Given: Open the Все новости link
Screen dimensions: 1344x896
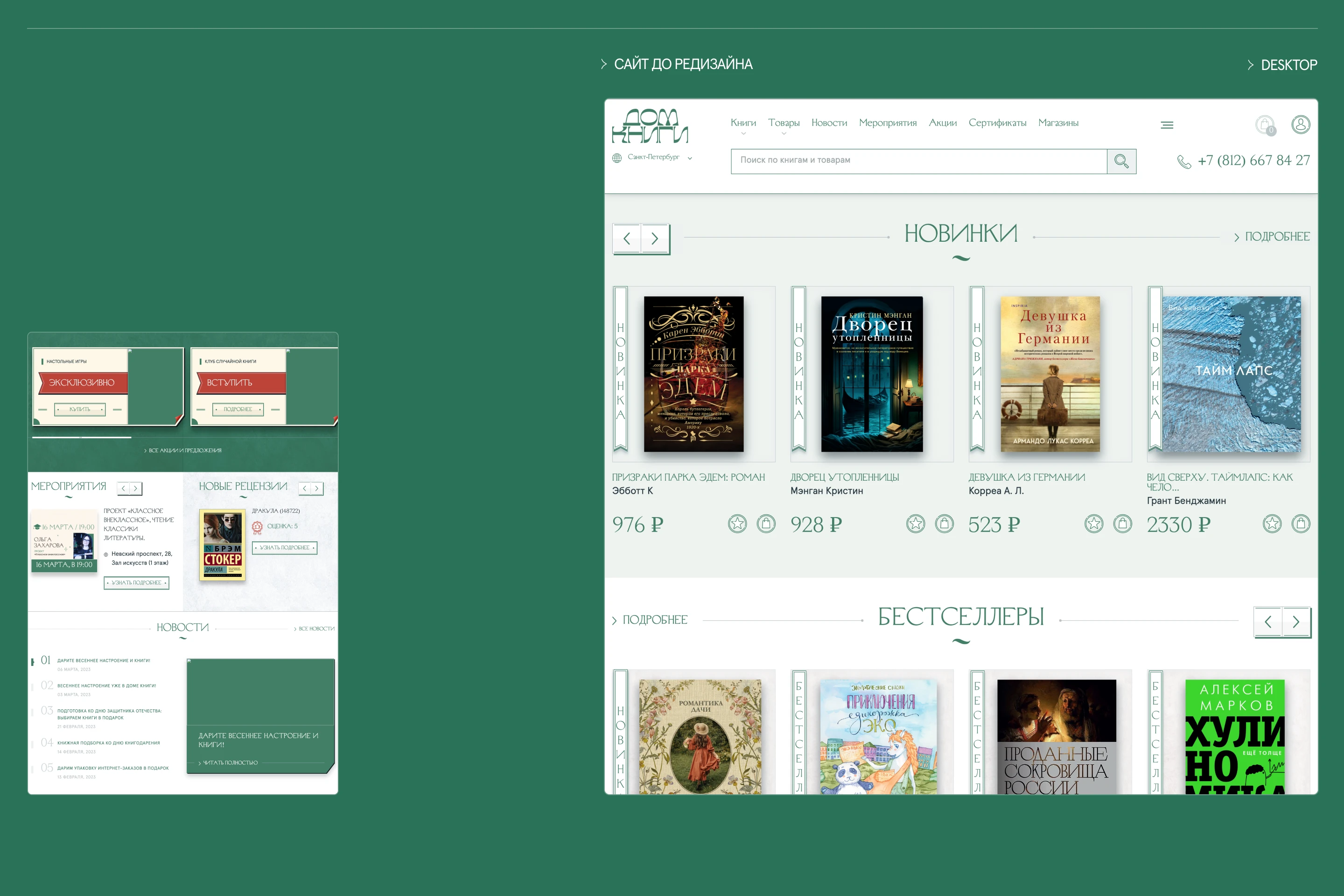Looking at the screenshot, I should [x=314, y=629].
